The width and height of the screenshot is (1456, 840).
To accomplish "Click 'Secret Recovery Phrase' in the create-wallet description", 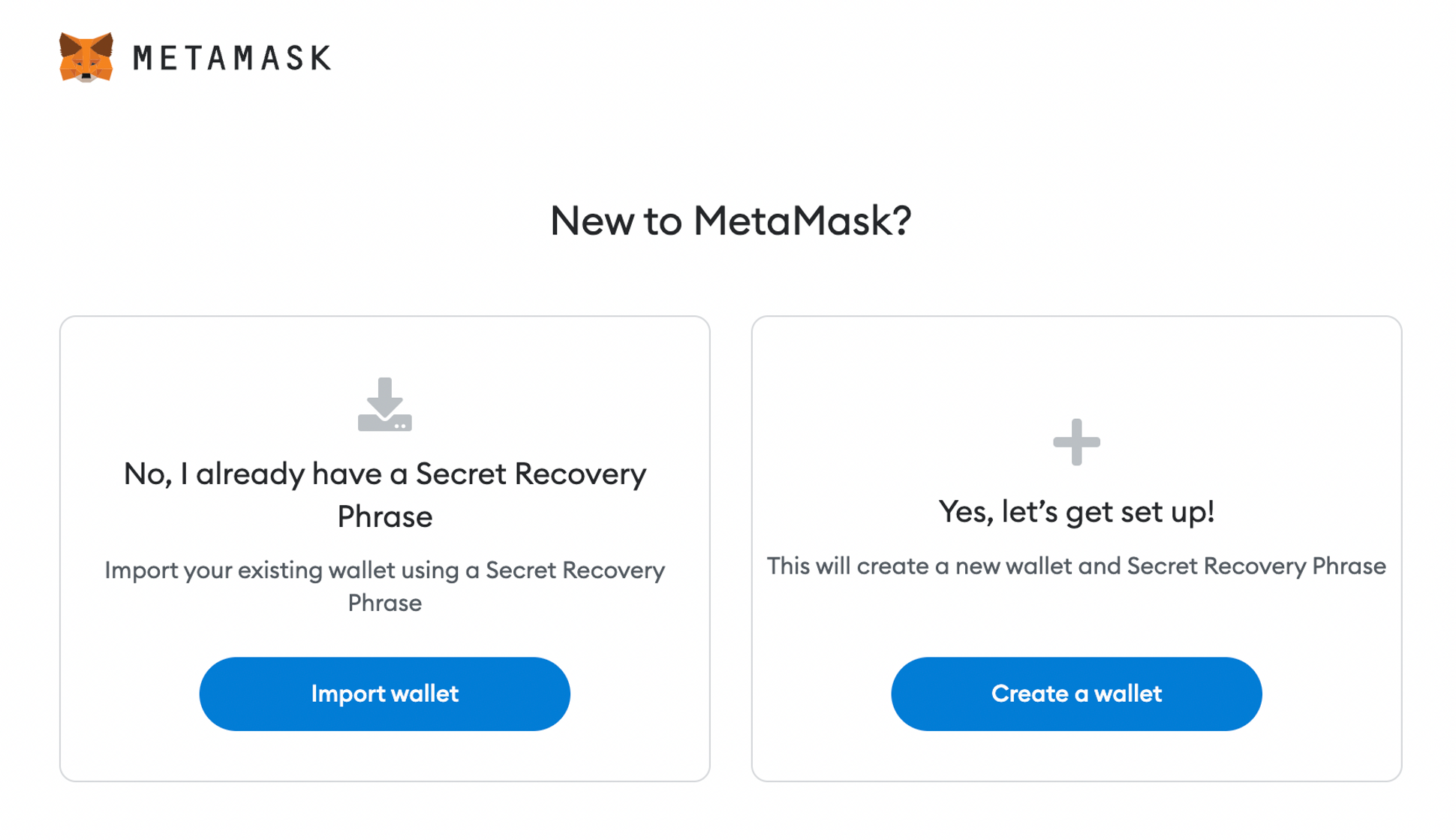I will click(1256, 566).
